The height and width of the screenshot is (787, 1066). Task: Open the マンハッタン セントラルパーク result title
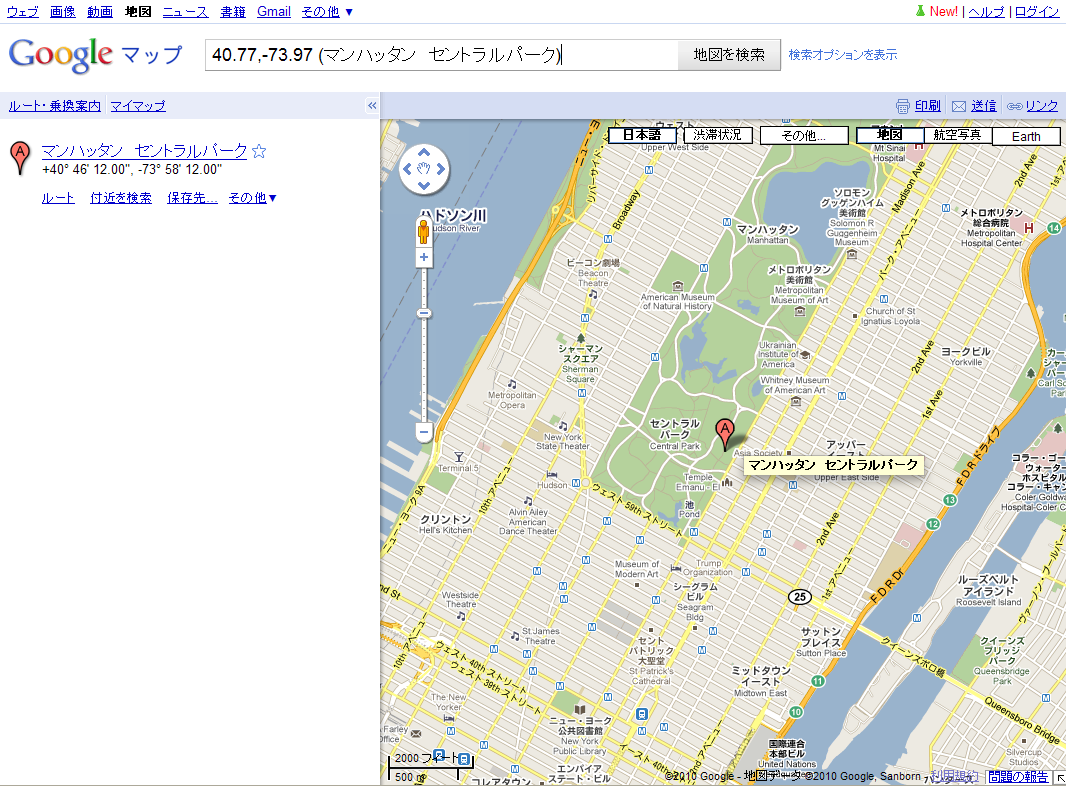144,150
